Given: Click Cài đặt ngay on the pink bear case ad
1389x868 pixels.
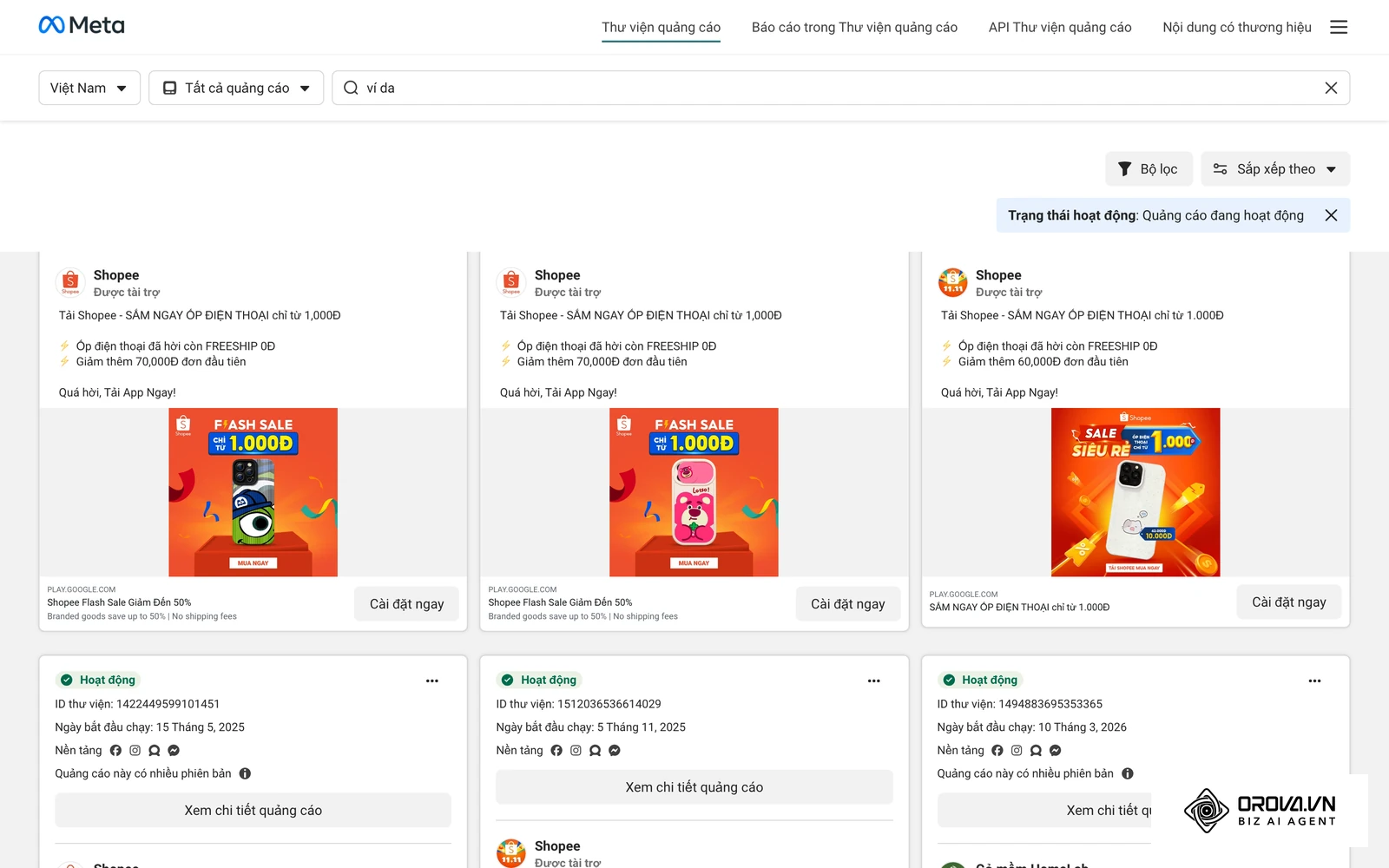Looking at the screenshot, I should (848, 604).
